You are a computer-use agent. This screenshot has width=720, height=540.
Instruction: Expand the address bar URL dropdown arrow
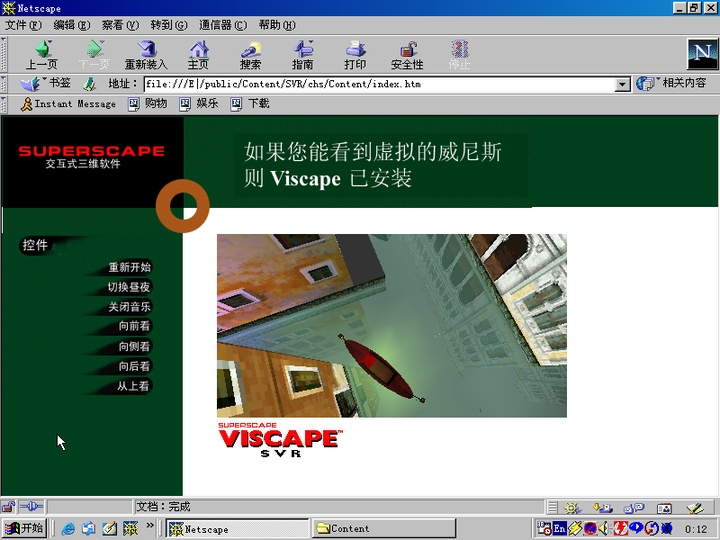click(x=623, y=85)
